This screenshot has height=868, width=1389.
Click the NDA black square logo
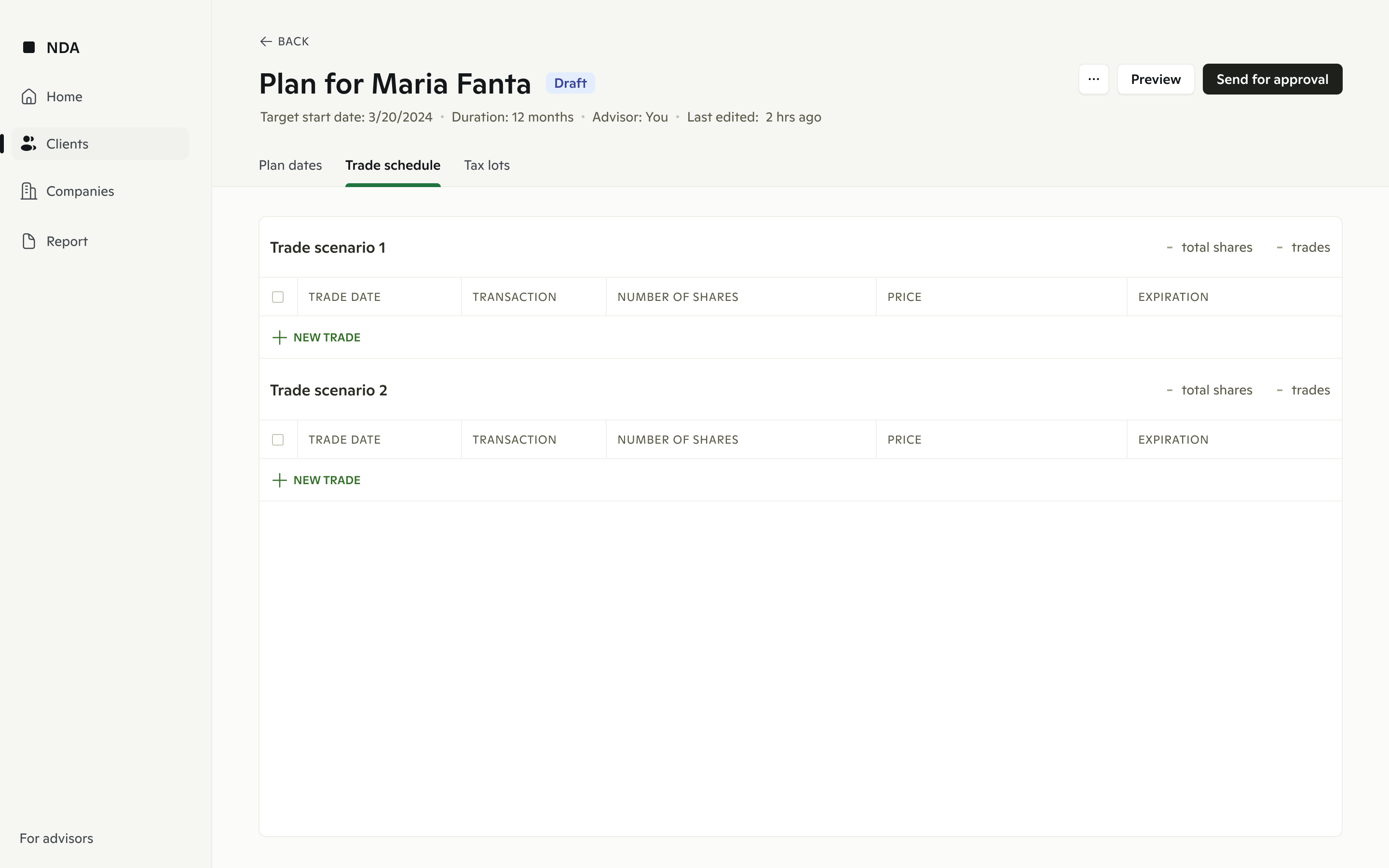pyautogui.click(x=29, y=47)
